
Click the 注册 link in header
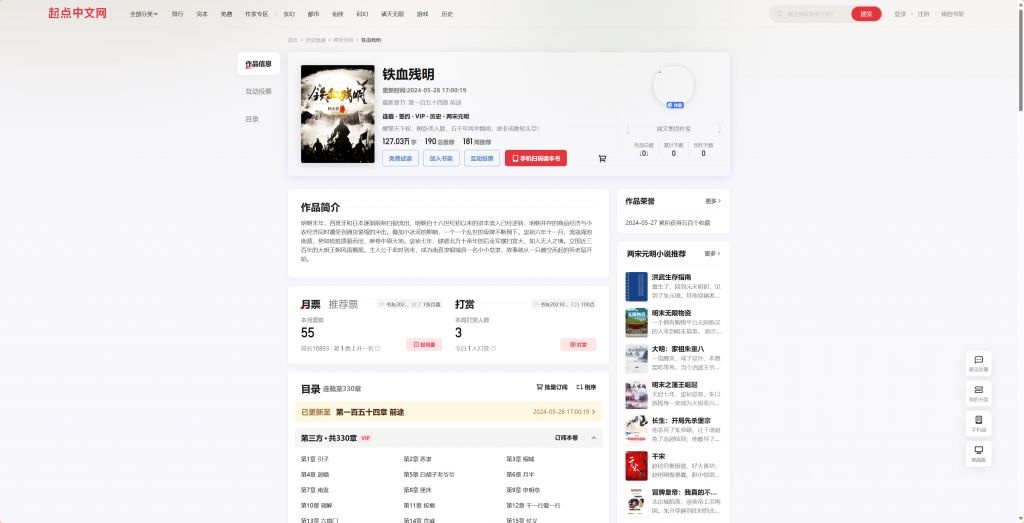click(x=923, y=14)
